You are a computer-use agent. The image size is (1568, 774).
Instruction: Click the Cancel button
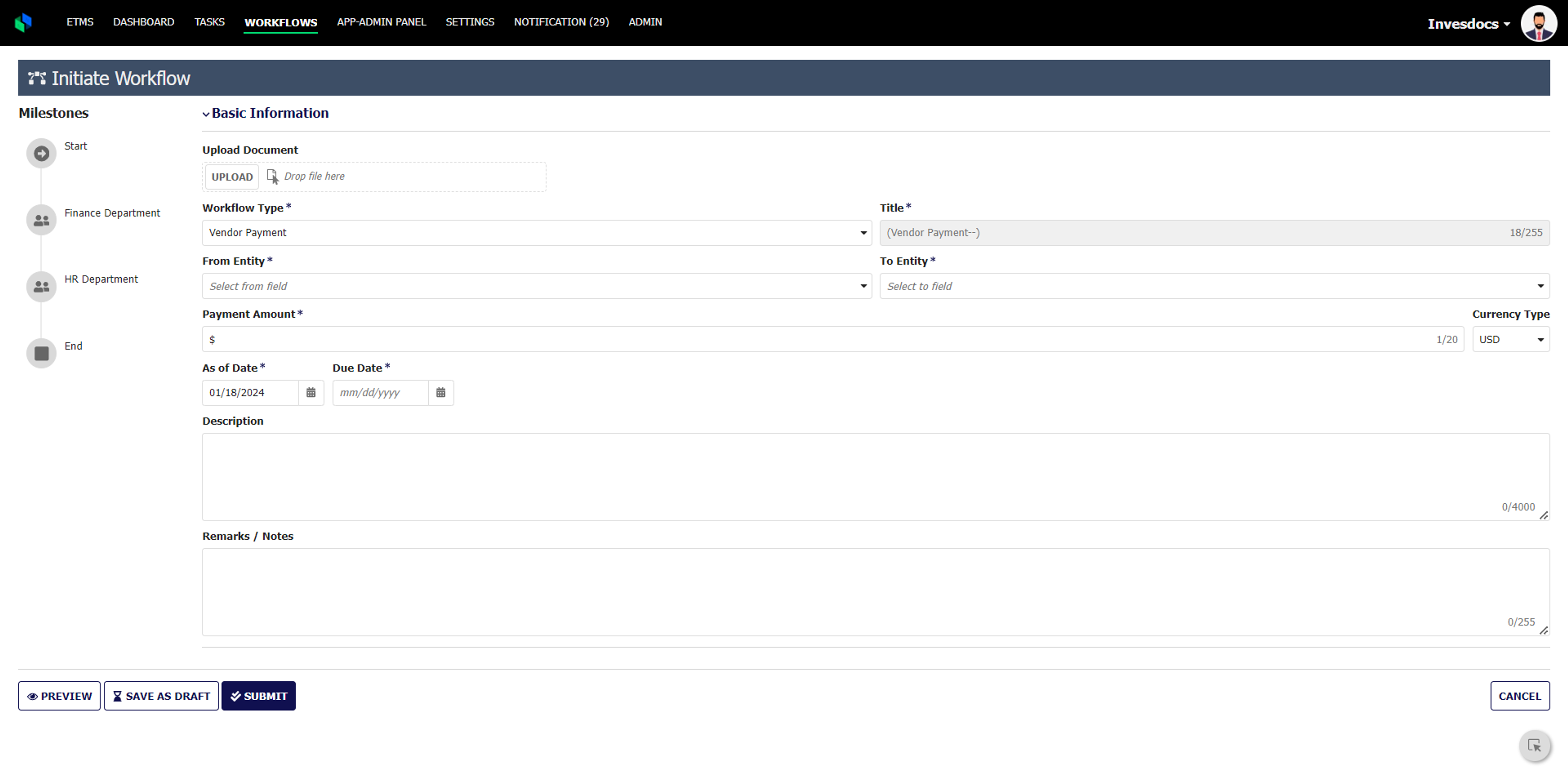tap(1520, 696)
